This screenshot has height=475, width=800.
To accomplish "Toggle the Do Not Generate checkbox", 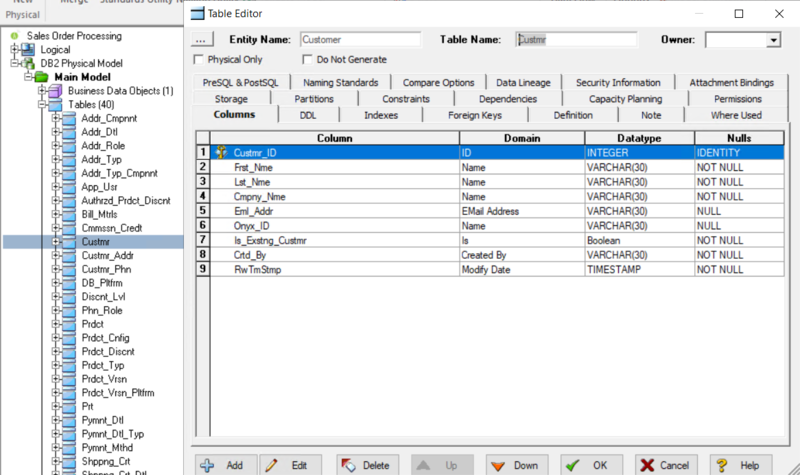I will pos(307,60).
